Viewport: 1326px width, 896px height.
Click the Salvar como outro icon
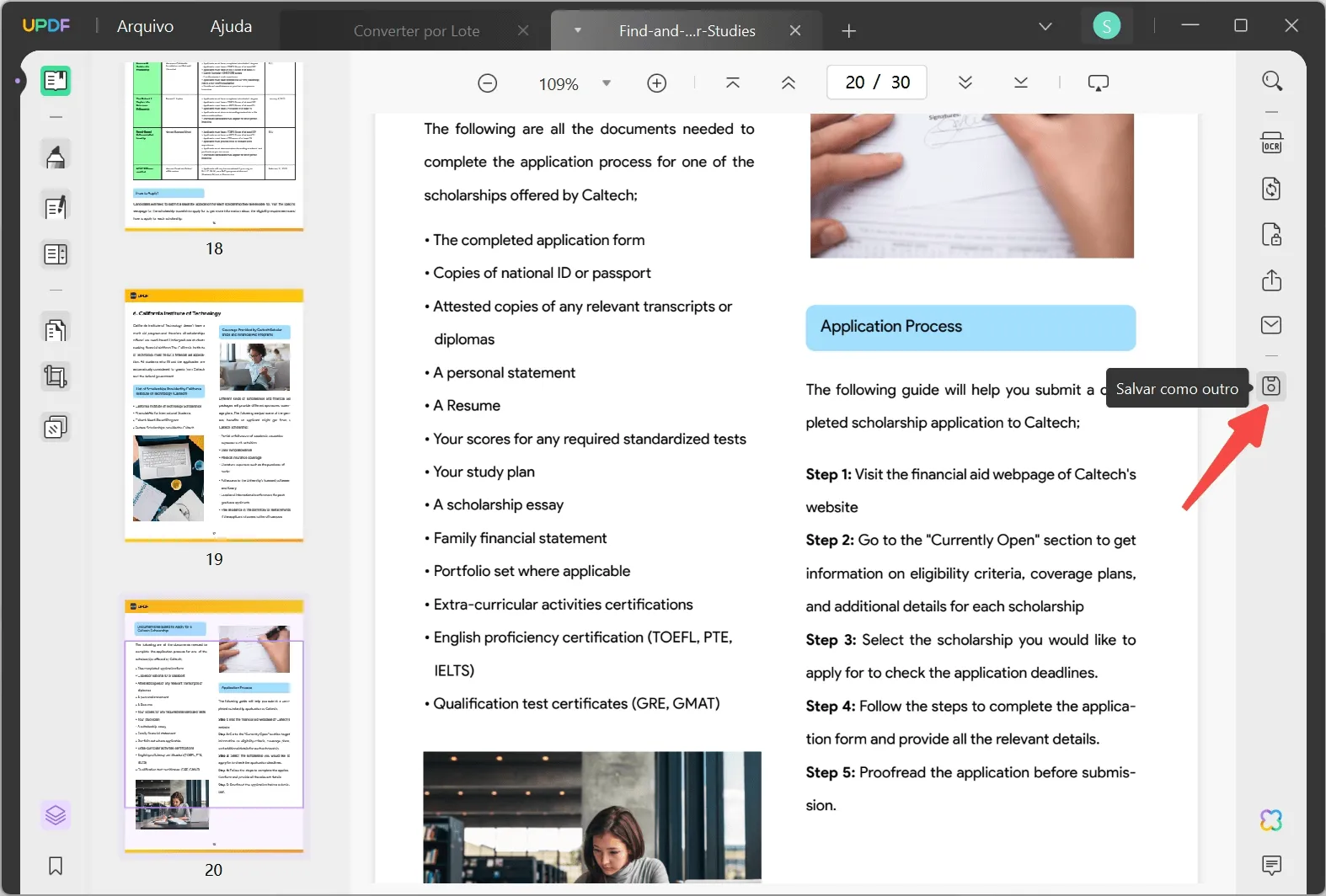pos(1271,387)
